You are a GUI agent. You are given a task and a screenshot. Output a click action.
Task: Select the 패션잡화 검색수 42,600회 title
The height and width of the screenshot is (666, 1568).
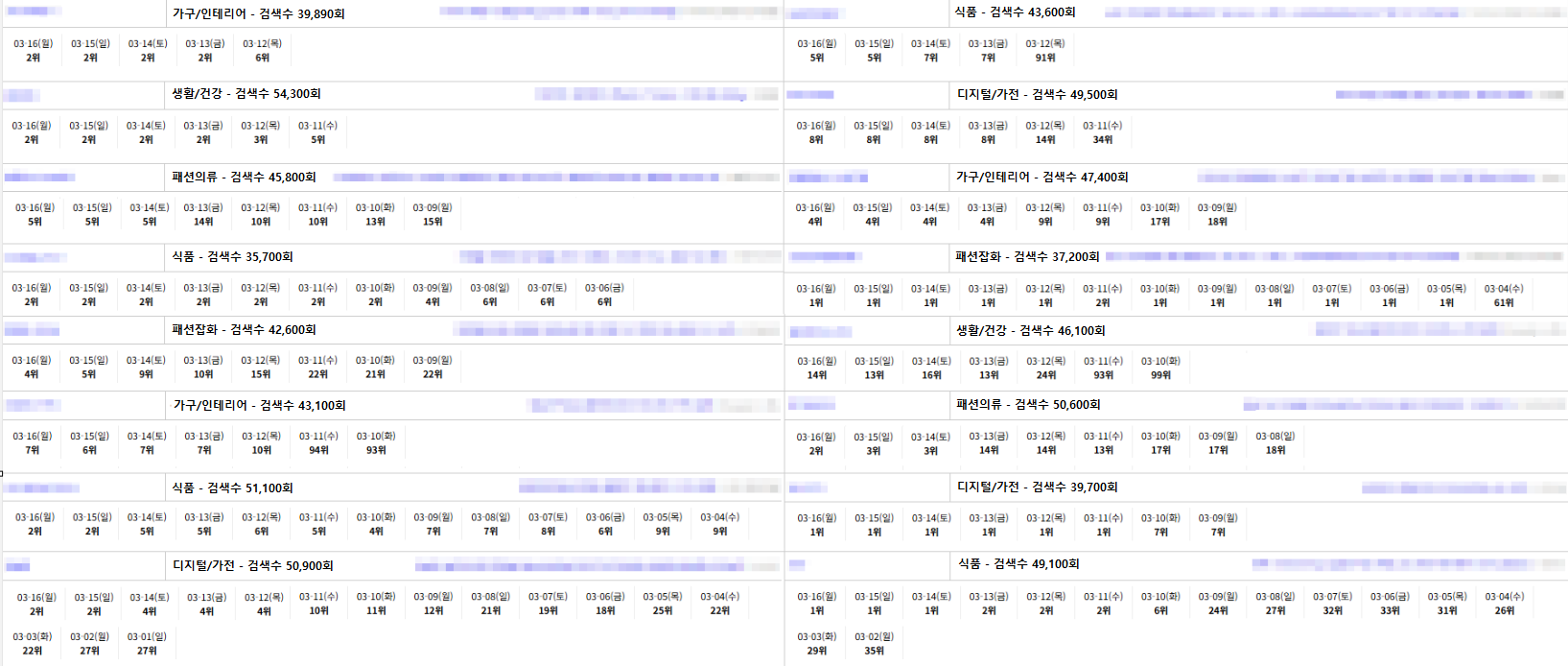click(244, 329)
